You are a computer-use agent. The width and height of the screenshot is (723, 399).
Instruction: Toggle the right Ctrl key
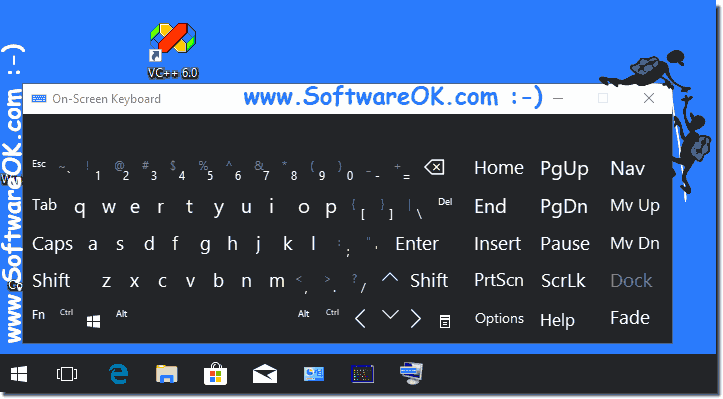click(x=332, y=312)
